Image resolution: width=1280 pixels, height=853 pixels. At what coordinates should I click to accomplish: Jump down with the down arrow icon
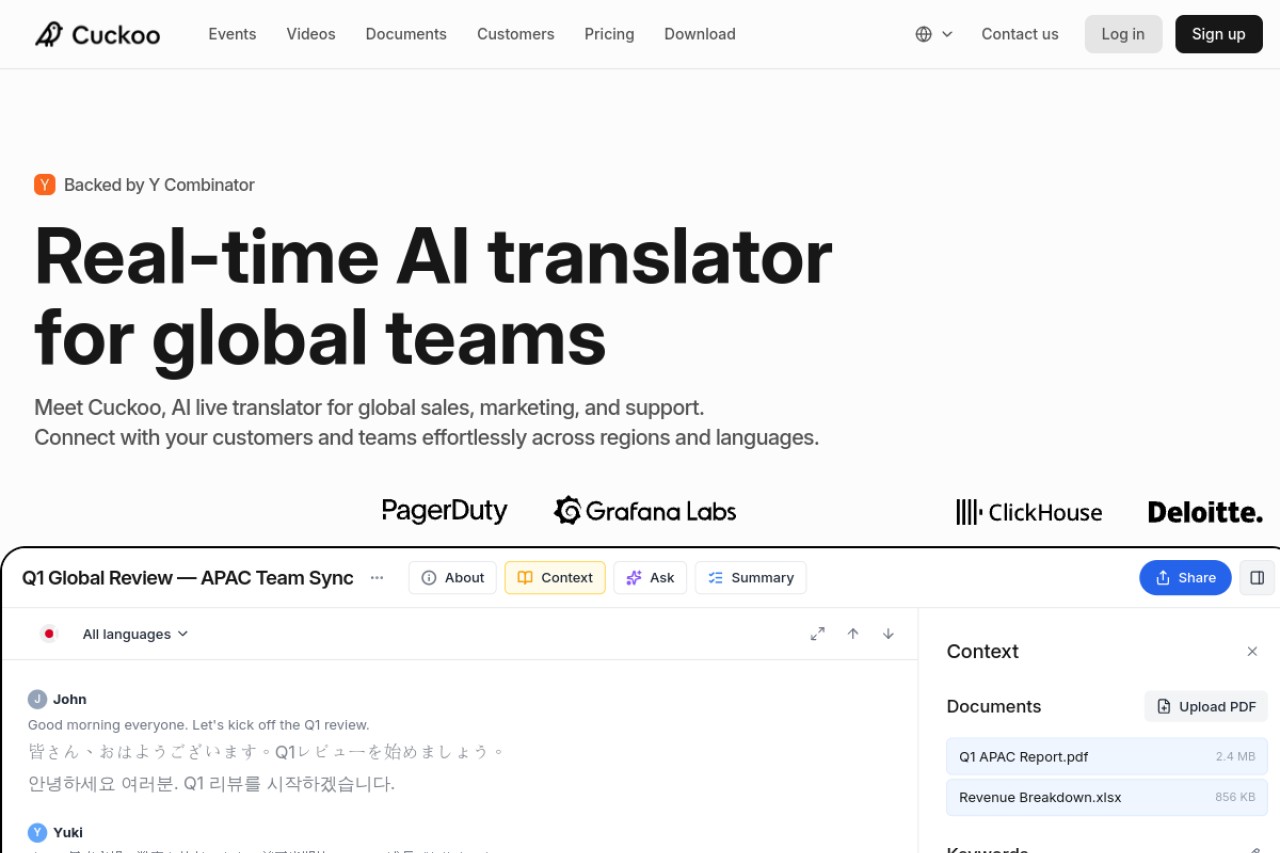[888, 634]
